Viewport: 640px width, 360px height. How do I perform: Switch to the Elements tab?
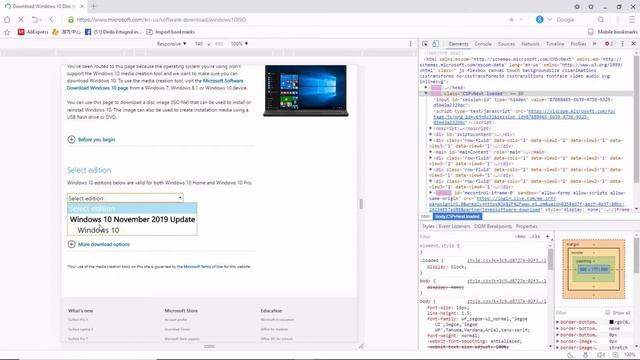coord(458,44)
